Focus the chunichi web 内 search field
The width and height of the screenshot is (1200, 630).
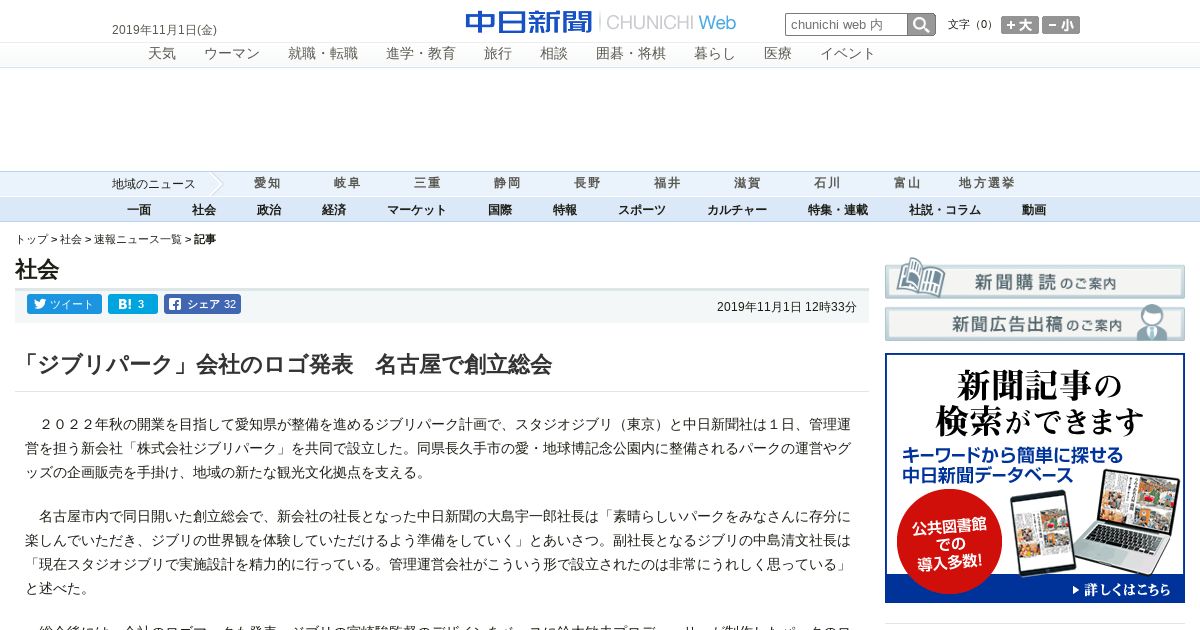click(846, 25)
